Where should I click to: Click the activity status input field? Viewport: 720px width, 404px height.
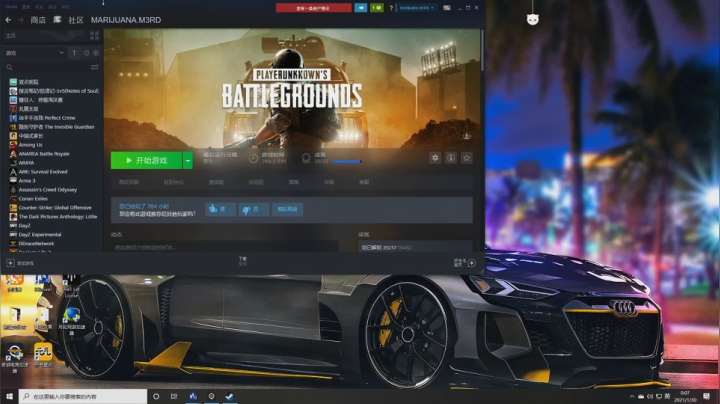click(225, 247)
